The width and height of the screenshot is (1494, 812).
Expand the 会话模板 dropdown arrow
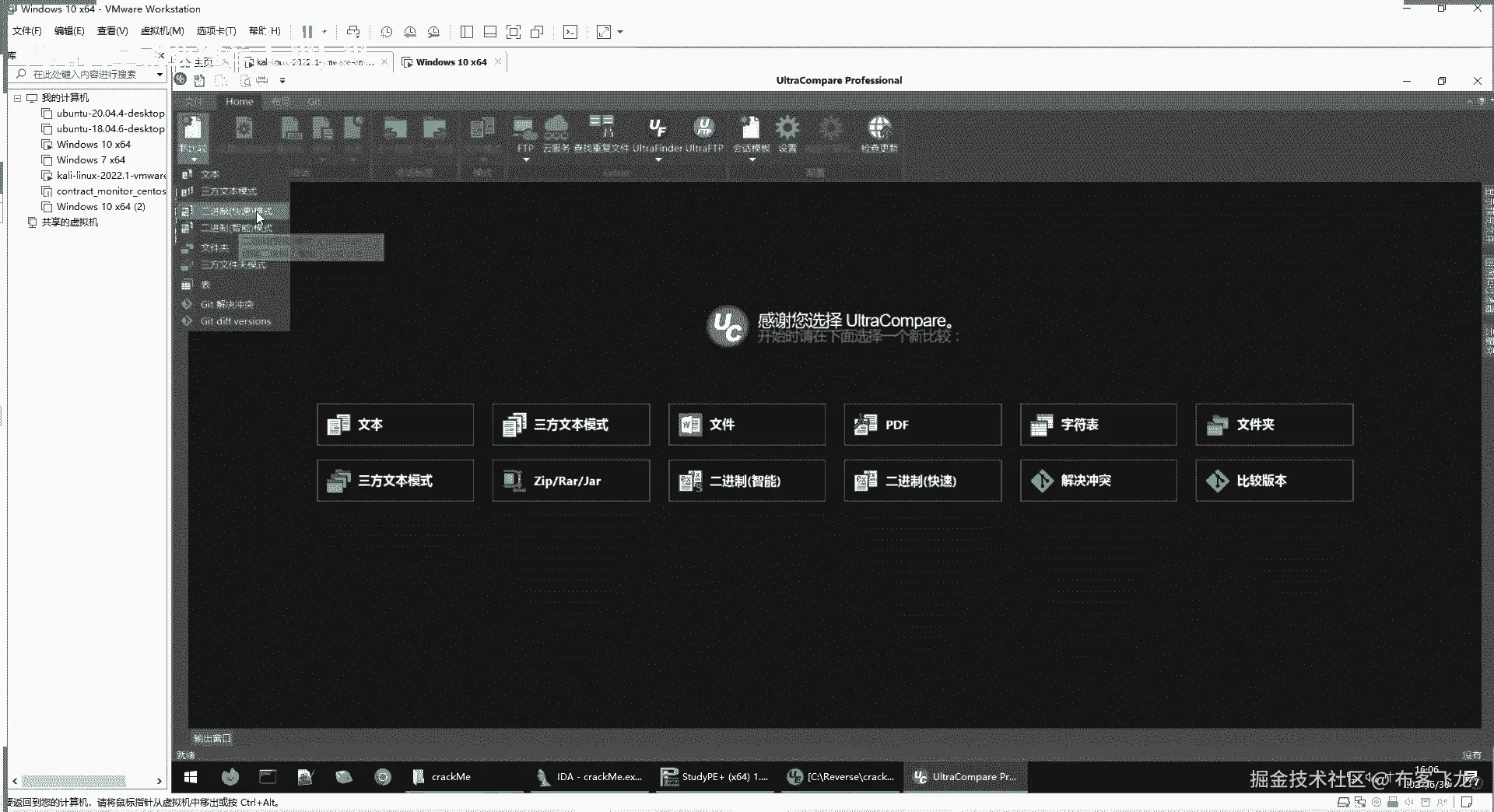(x=752, y=160)
